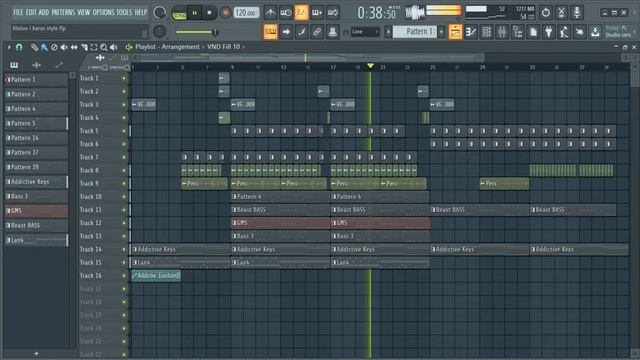
Task: Click plus button beside Pattern 1
Action: click(x=441, y=32)
